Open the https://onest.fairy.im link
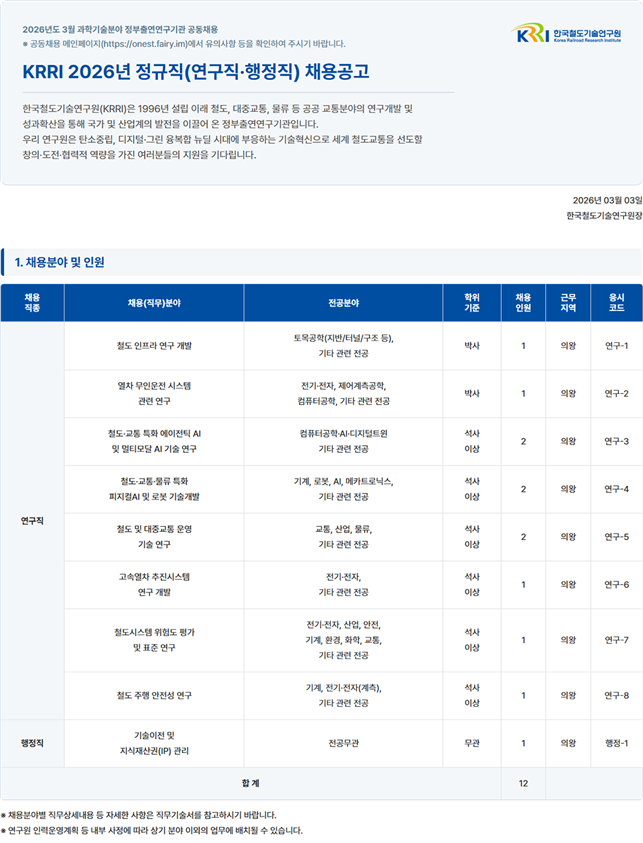The image size is (643, 843). 144,44
